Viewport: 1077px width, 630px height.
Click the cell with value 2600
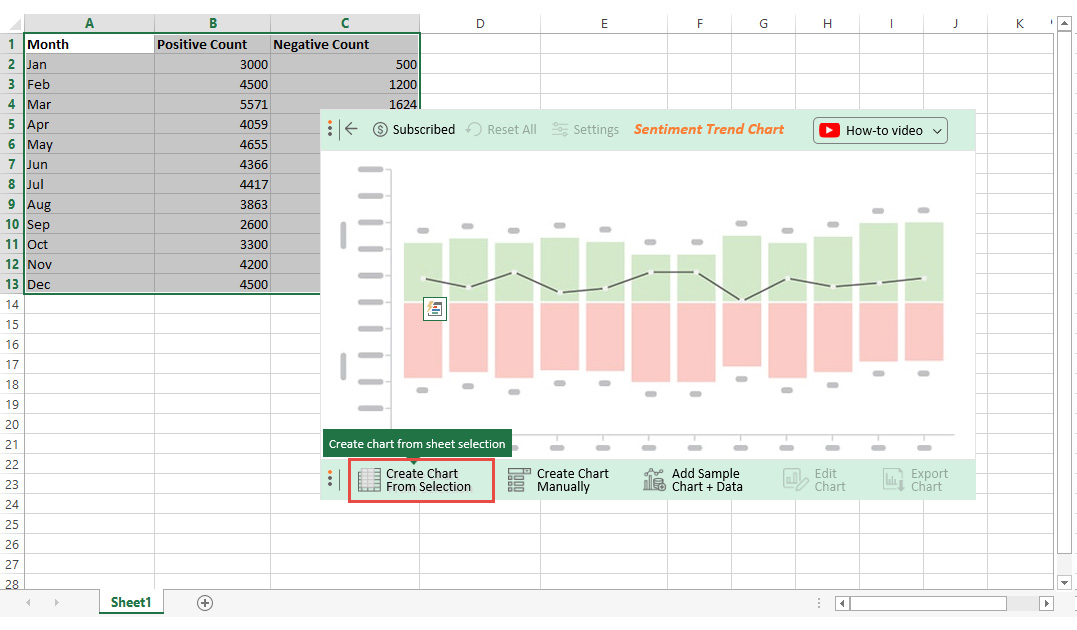tap(213, 225)
